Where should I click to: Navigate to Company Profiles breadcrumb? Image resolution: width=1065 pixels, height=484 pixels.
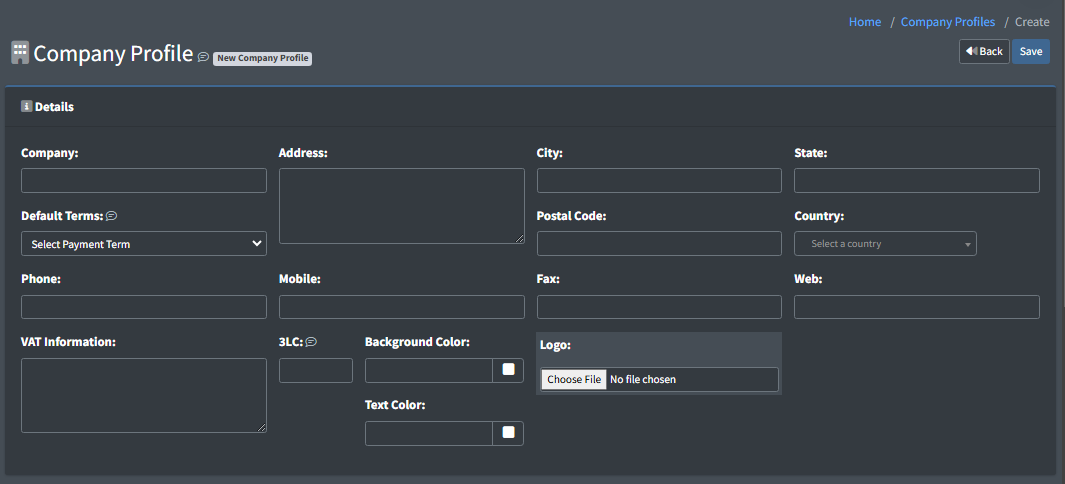(947, 22)
